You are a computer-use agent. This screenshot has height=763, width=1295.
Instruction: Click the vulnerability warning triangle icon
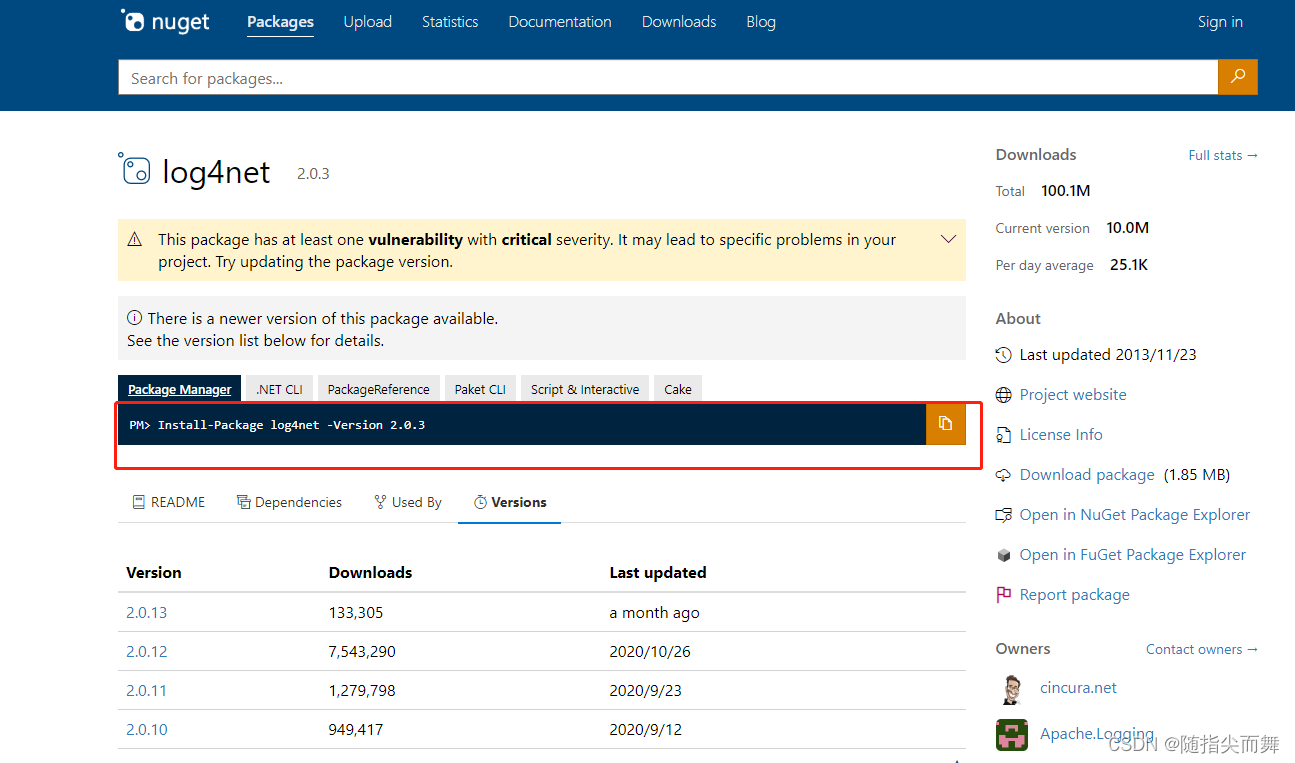(x=135, y=240)
